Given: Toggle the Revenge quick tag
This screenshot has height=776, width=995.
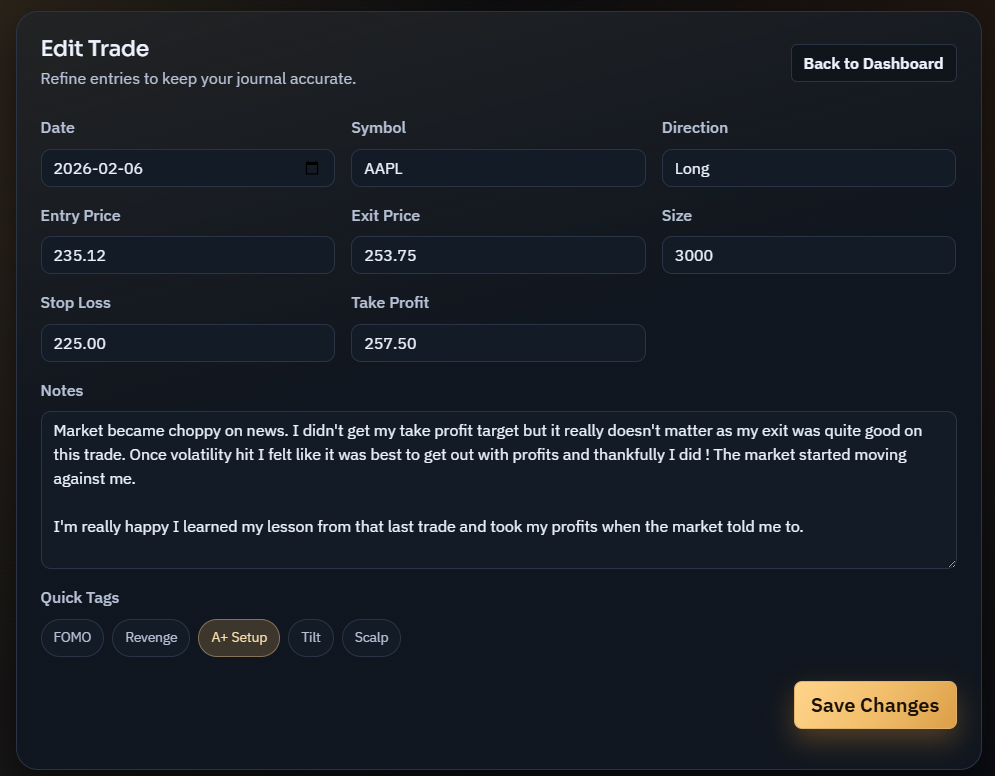Looking at the screenshot, I should tap(151, 638).
